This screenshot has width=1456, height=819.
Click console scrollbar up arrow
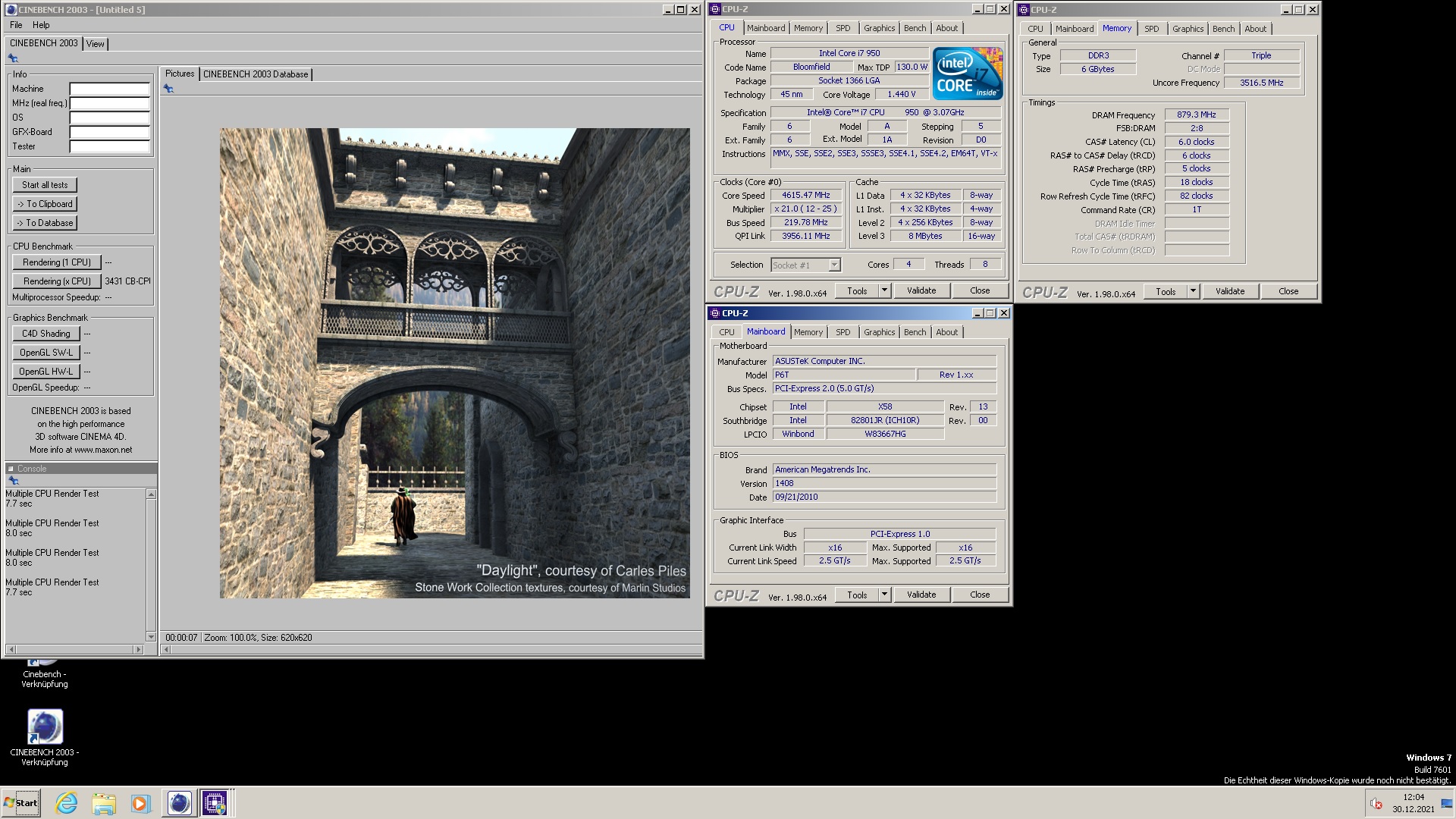(x=151, y=494)
